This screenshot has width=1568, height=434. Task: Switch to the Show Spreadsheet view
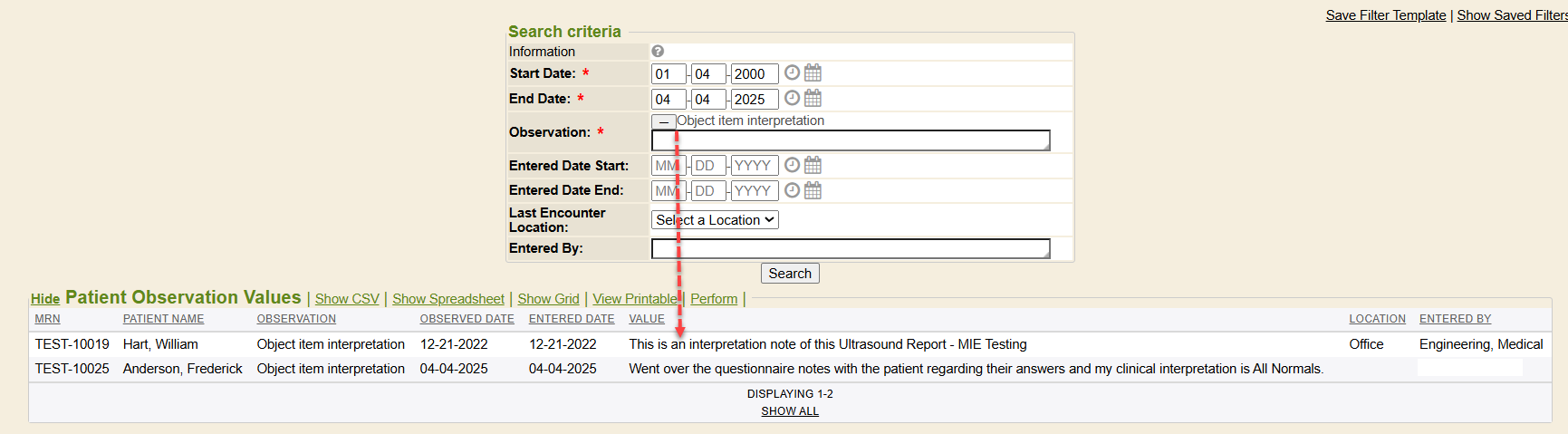448,299
